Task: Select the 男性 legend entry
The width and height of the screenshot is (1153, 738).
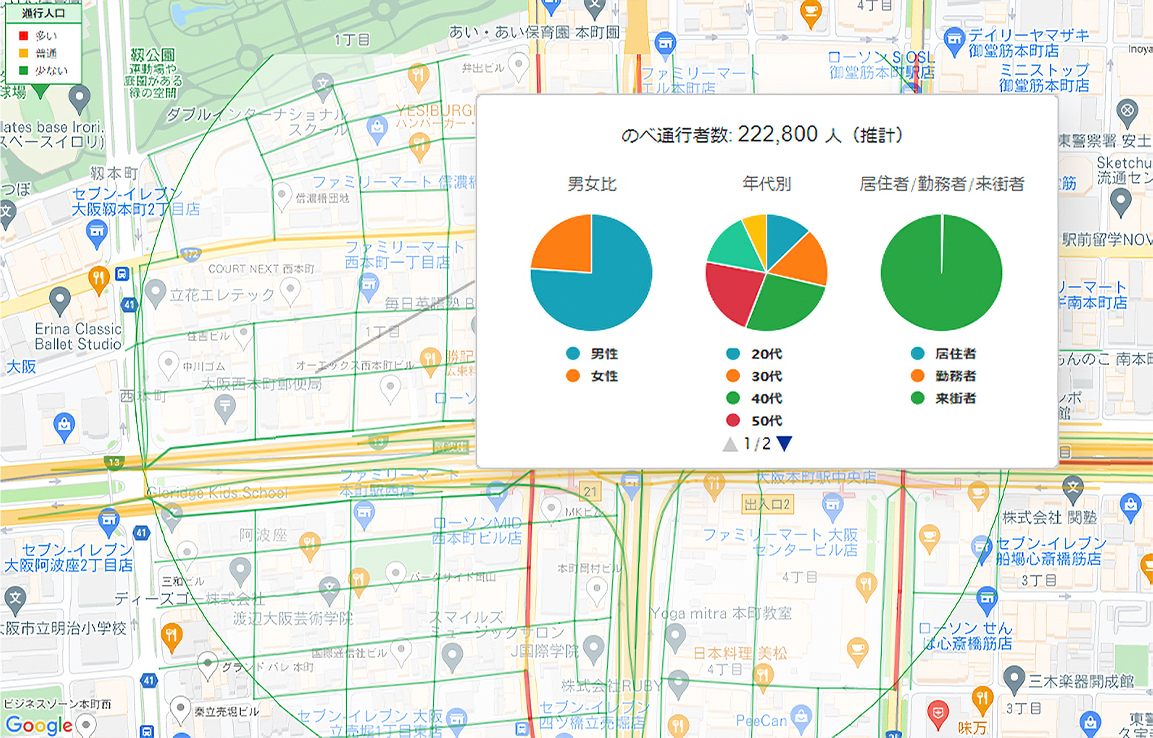Action: pyautogui.click(x=592, y=354)
